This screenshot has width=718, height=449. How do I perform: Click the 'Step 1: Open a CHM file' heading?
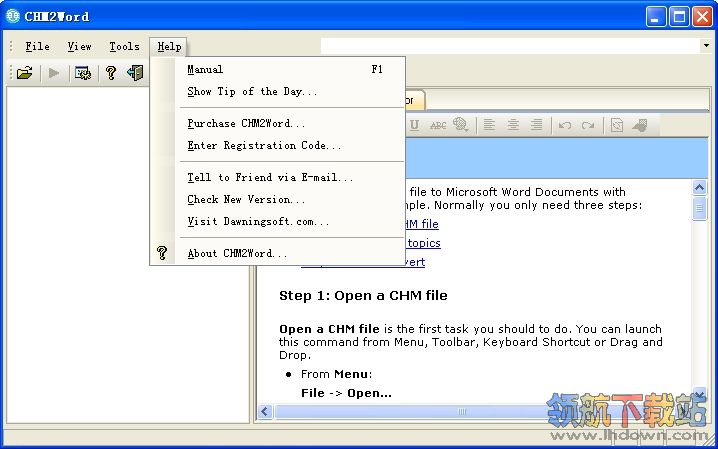coord(363,296)
